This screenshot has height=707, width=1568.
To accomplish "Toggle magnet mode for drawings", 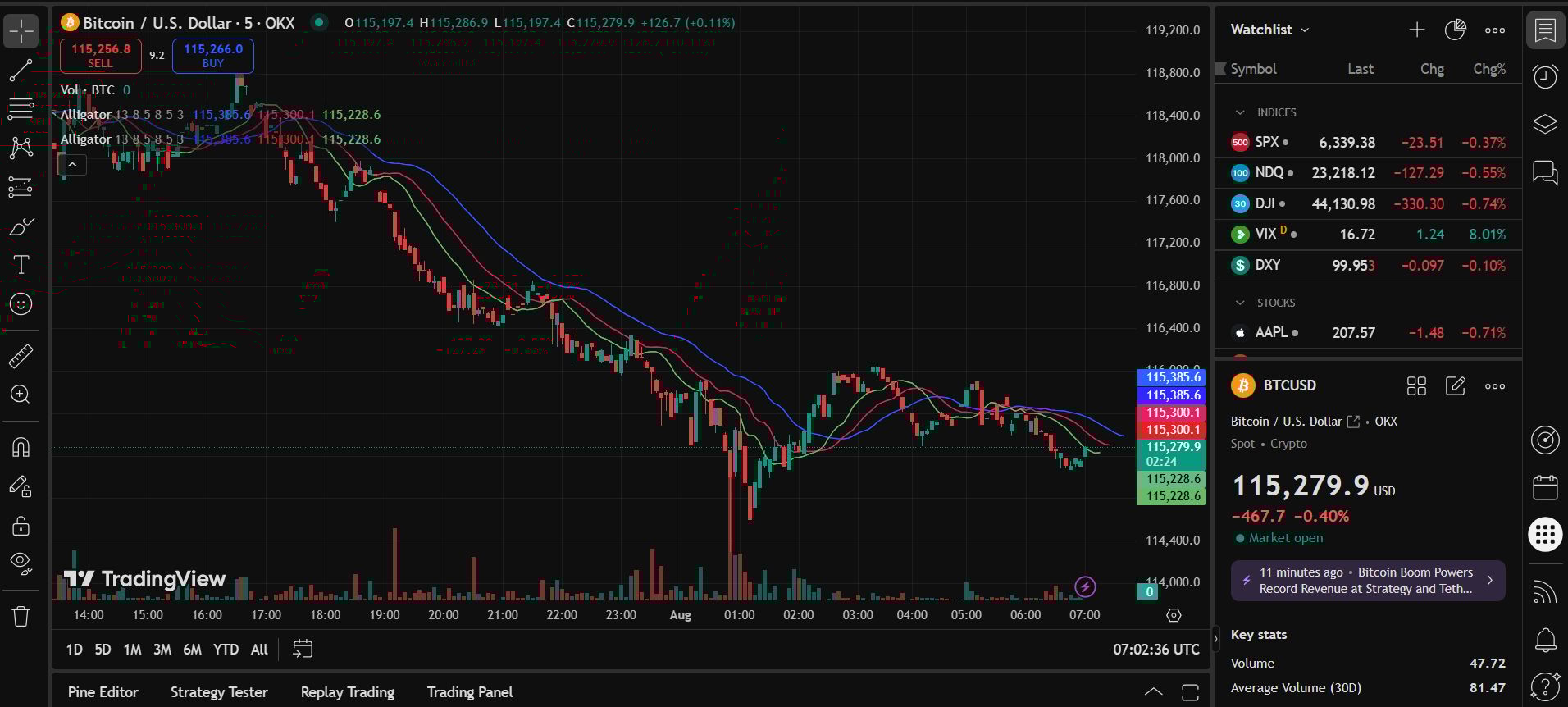I will 21,447.
